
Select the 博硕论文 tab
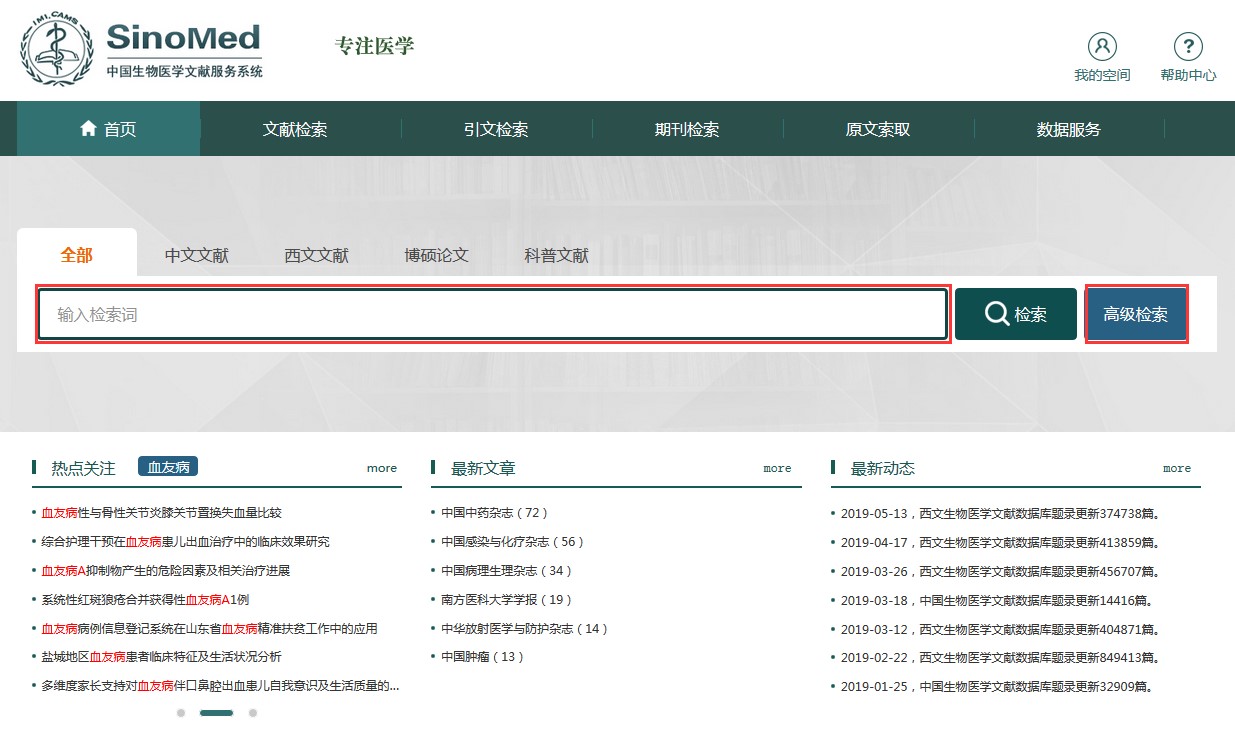[x=437, y=255]
